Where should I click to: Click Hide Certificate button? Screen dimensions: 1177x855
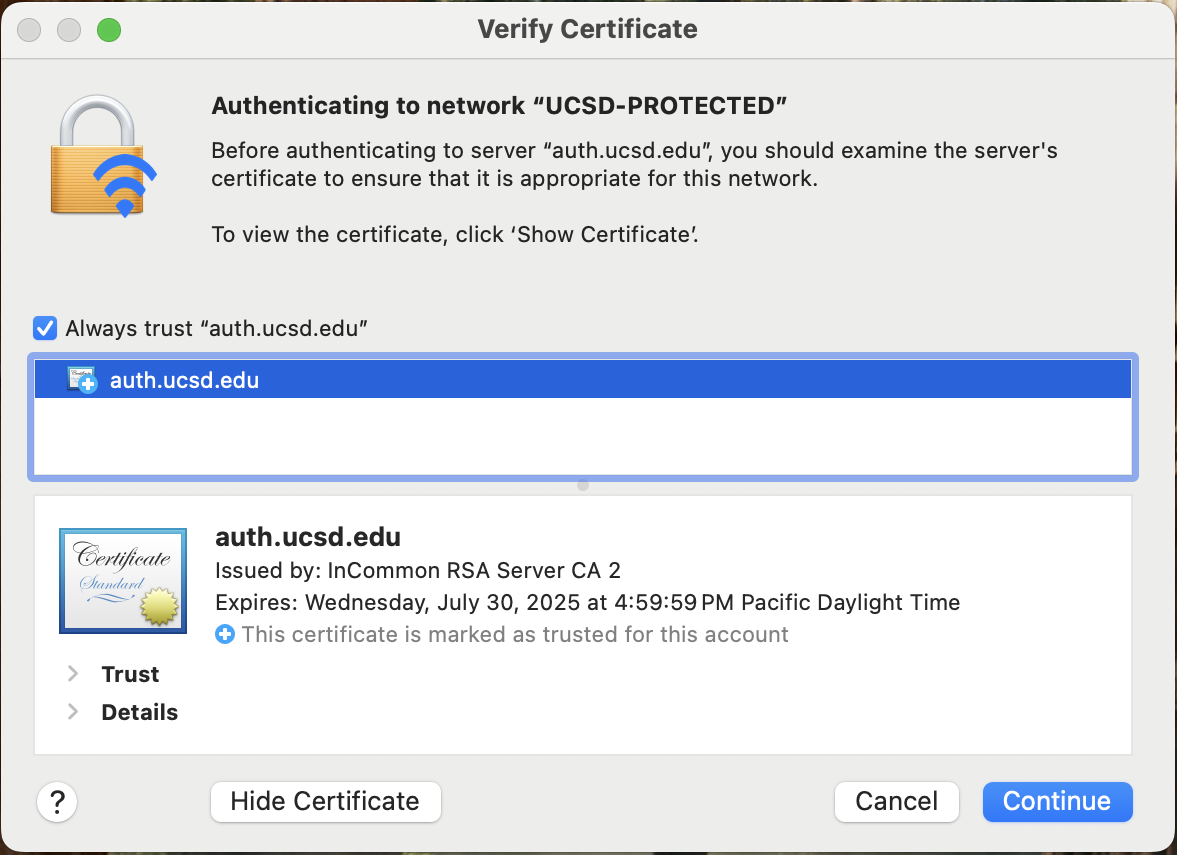[x=326, y=802]
